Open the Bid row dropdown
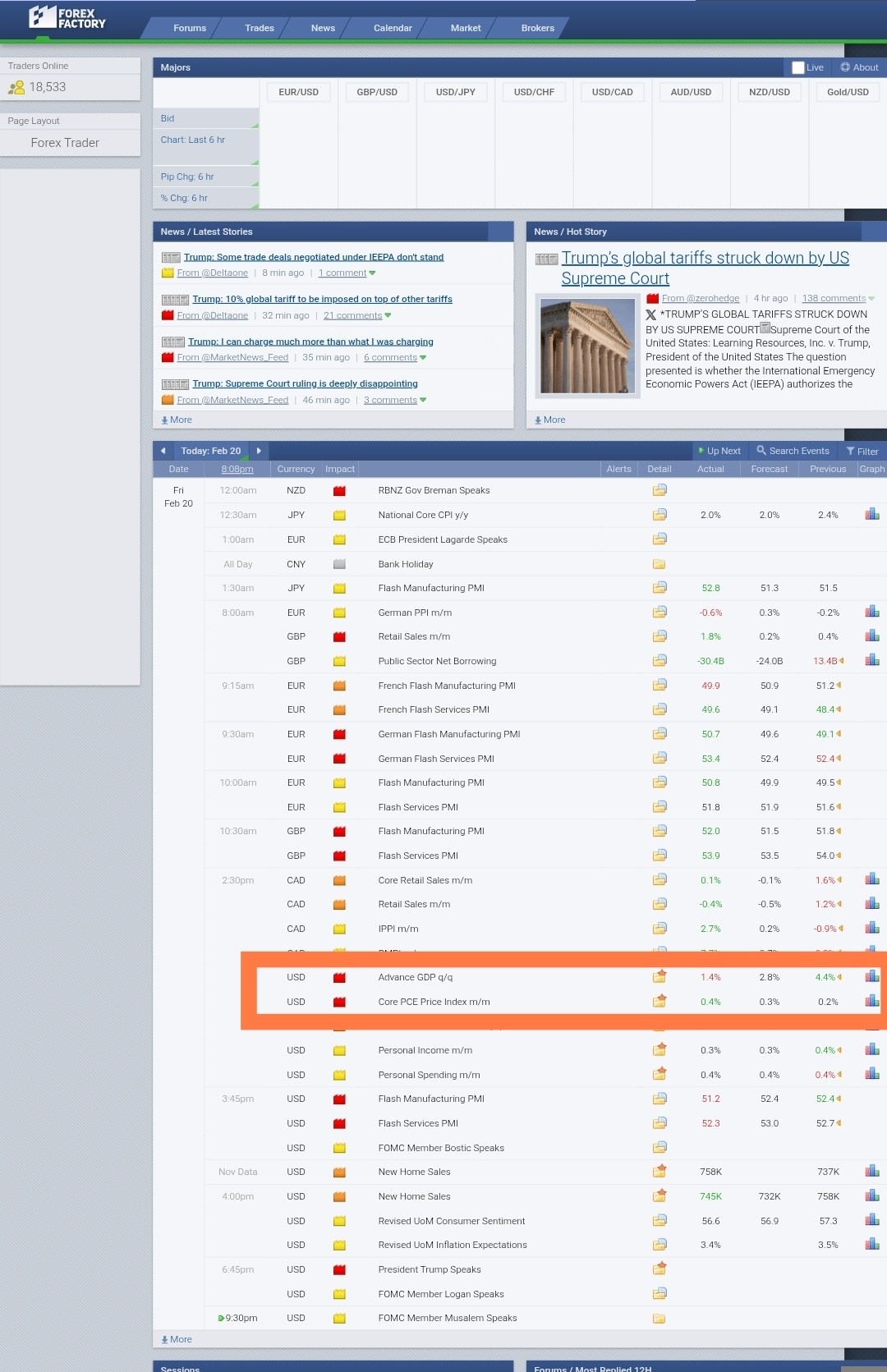887x1372 pixels. coord(206,118)
